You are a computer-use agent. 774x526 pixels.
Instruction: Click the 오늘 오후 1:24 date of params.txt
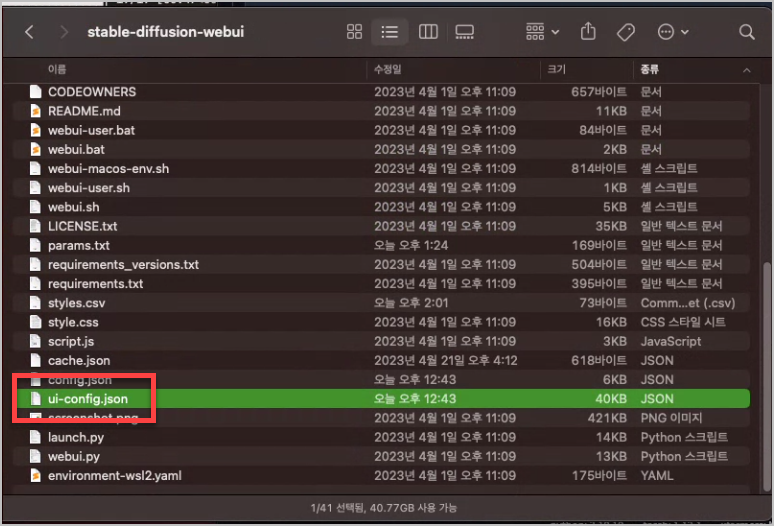pyautogui.click(x=411, y=246)
